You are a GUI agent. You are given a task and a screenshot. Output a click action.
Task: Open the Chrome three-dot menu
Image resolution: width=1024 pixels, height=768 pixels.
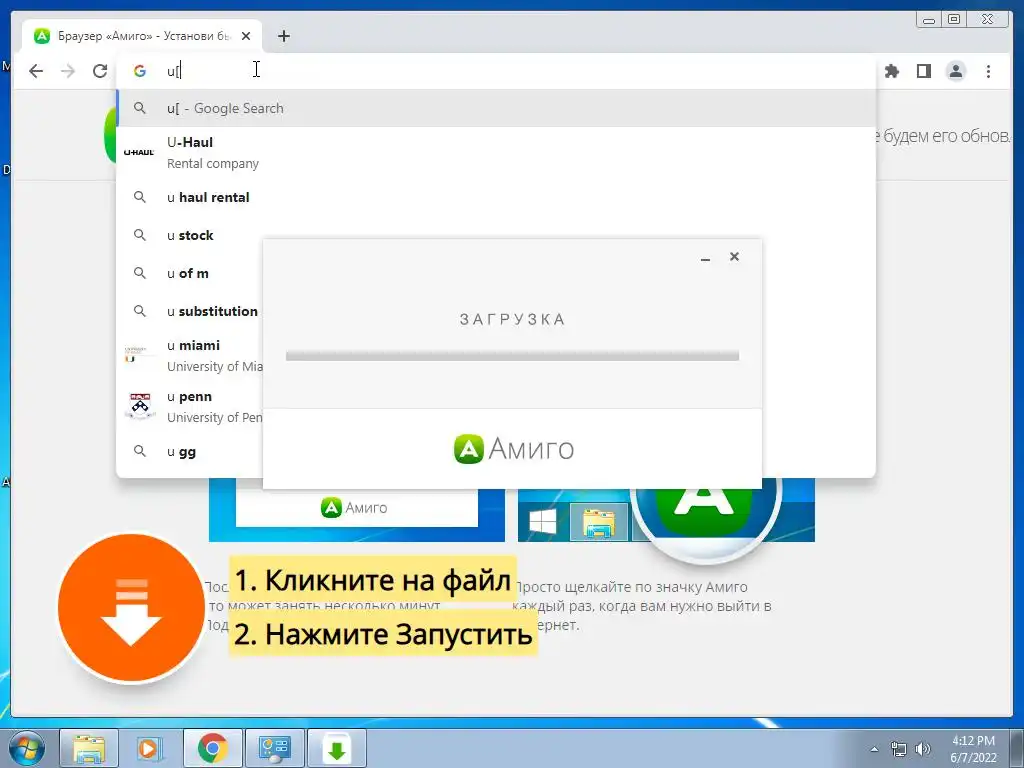click(988, 71)
